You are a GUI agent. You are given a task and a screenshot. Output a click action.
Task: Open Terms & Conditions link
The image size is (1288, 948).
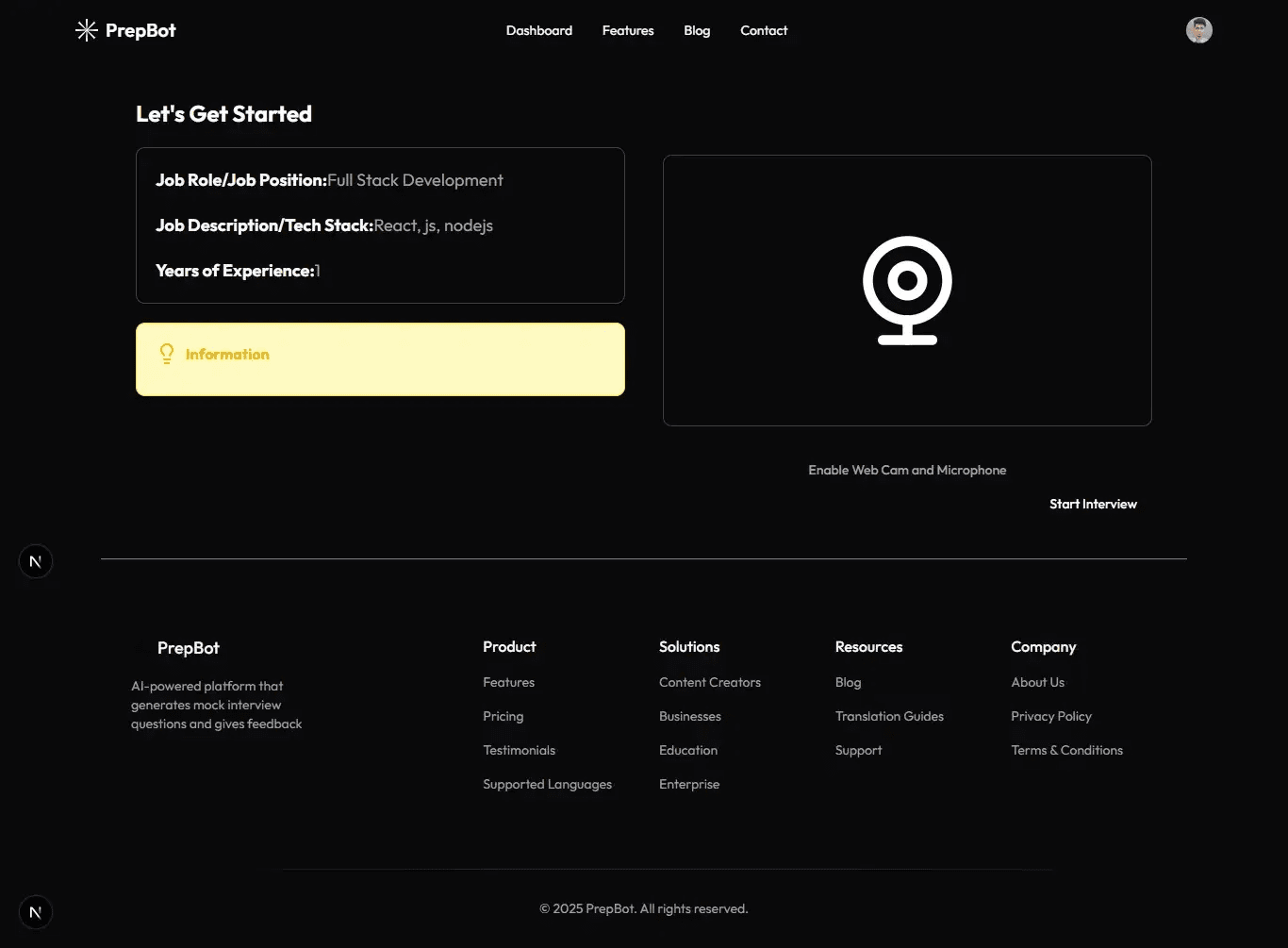[x=1066, y=751]
